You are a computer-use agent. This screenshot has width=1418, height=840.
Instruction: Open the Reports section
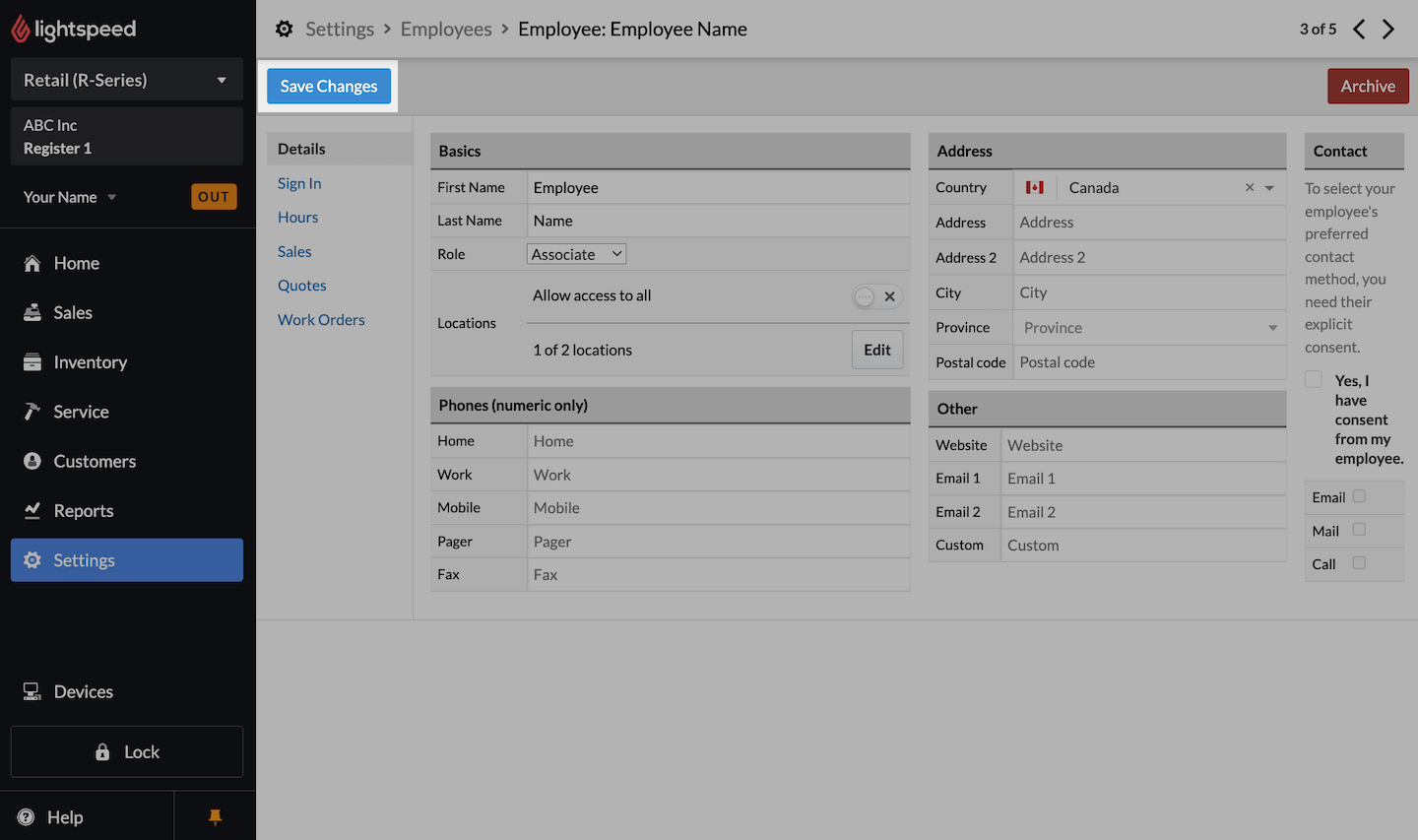(x=83, y=511)
